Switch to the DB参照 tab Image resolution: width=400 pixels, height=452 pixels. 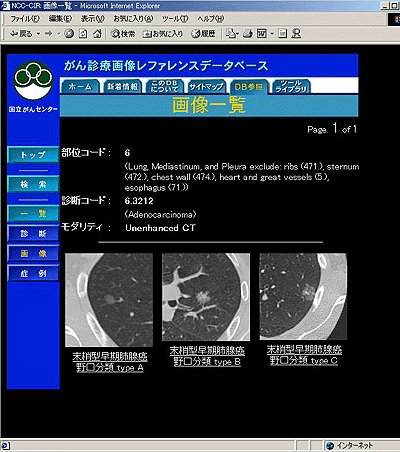pyautogui.click(x=248, y=87)
